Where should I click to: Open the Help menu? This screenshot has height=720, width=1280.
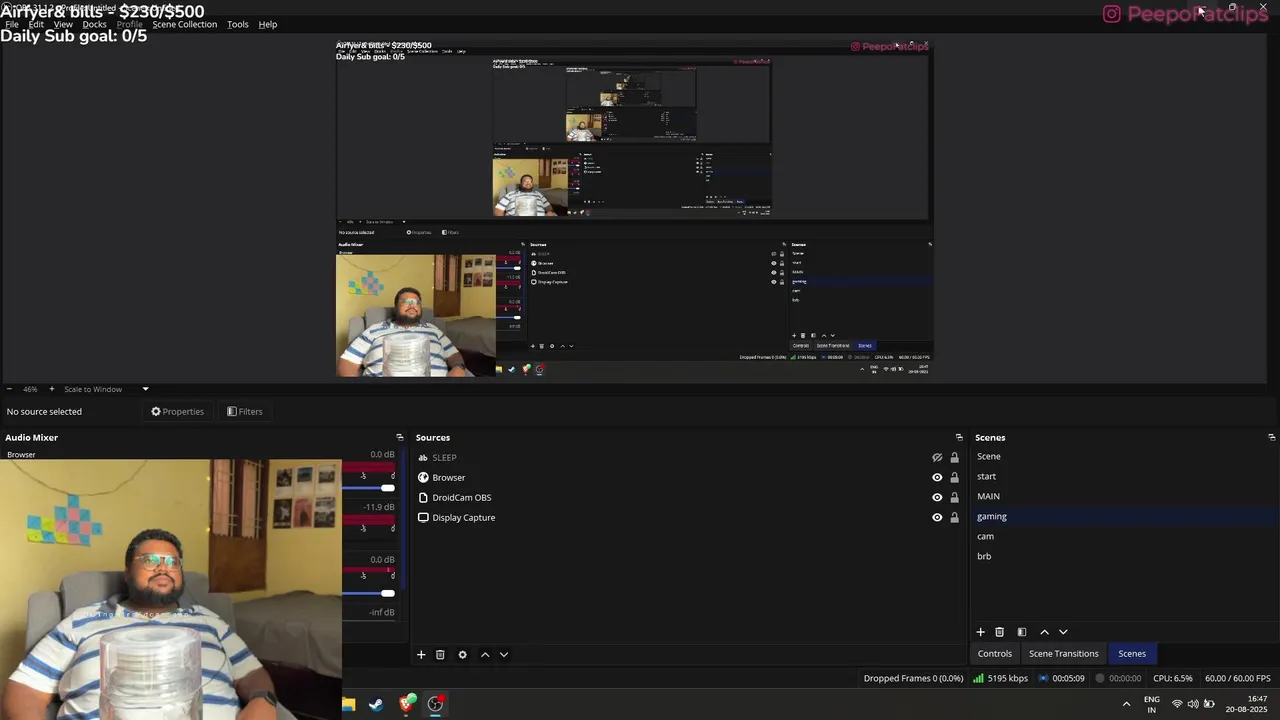[268, 24]
